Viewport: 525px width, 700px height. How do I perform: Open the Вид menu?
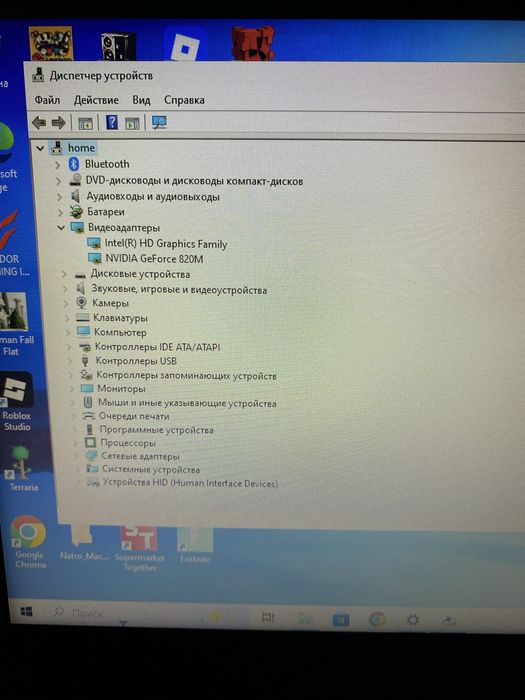(x=141, y=100)
